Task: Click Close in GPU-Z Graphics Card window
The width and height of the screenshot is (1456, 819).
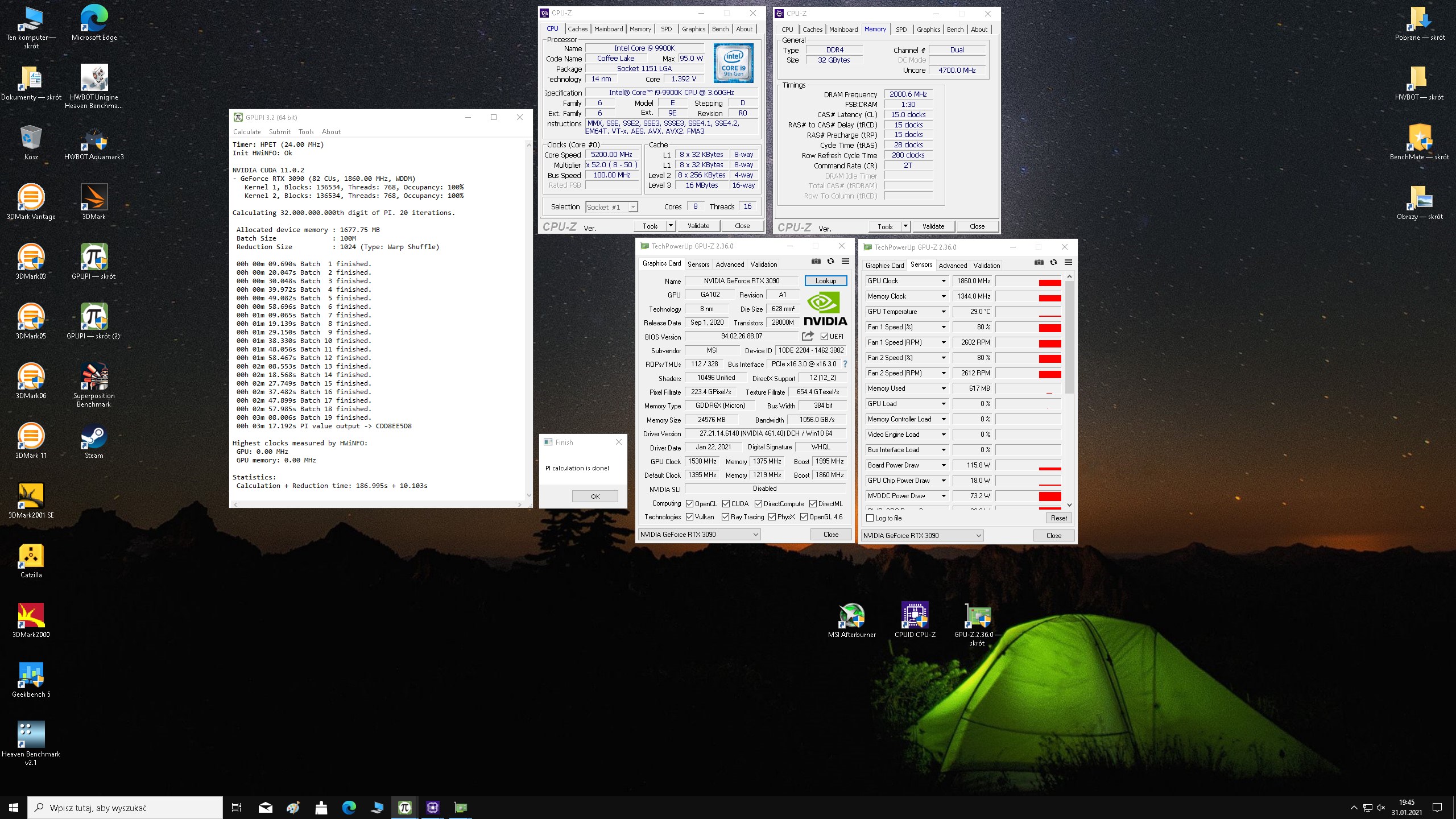Action: click(831, 534)
